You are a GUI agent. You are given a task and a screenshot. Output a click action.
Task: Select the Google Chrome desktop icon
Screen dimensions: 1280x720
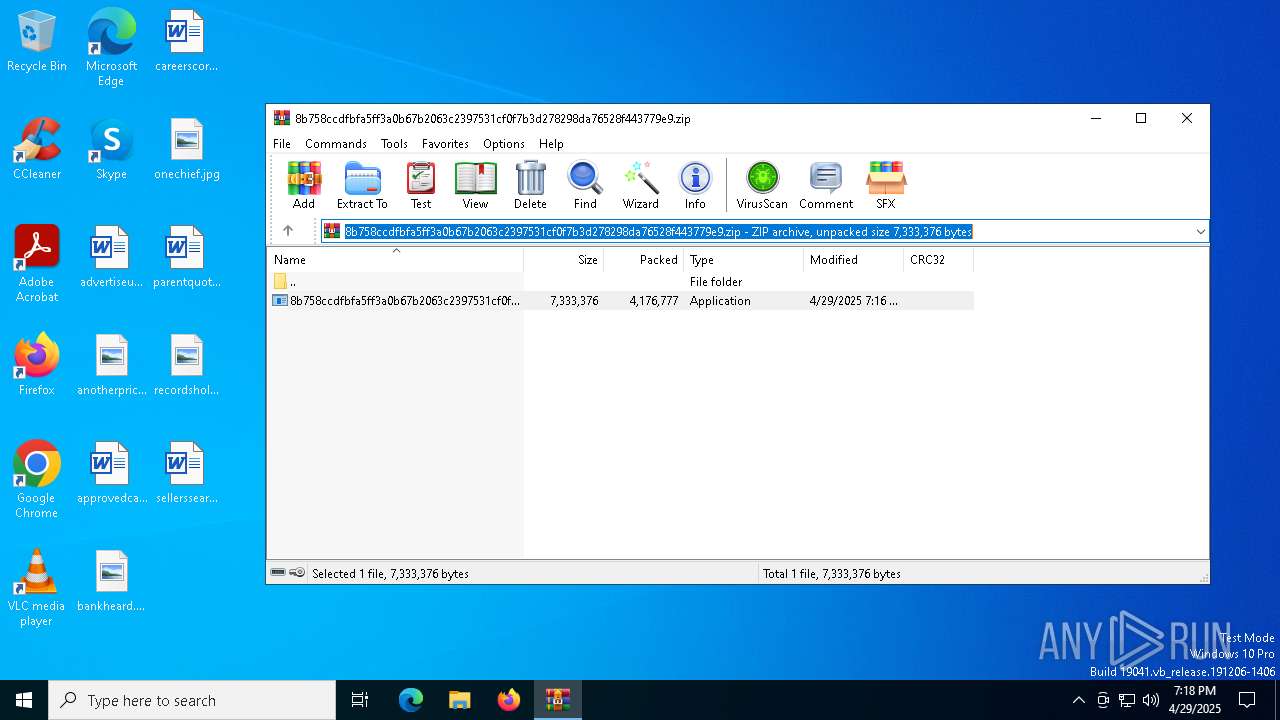click(37, 480)
